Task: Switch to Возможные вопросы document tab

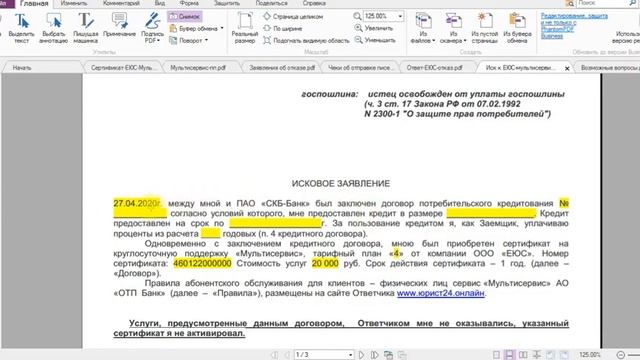Action: coord(609,68)
